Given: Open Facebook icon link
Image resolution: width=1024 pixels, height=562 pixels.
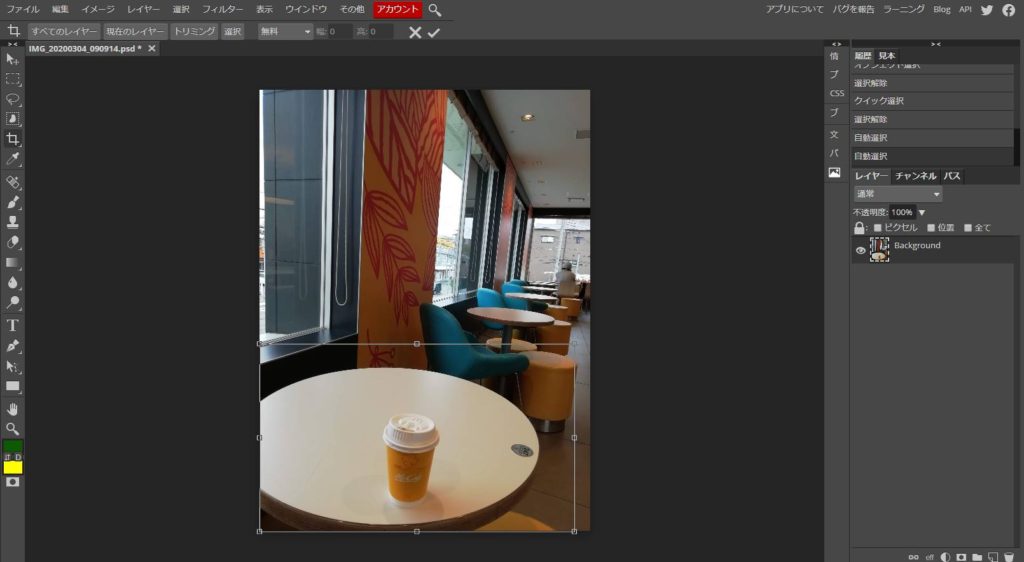Looking at the screenshot, I should point(1009,10).
